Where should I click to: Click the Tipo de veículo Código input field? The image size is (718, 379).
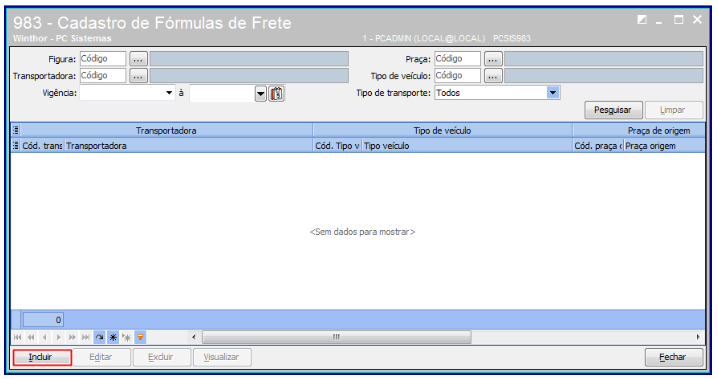pyautogui.click(x=457, y=76)
